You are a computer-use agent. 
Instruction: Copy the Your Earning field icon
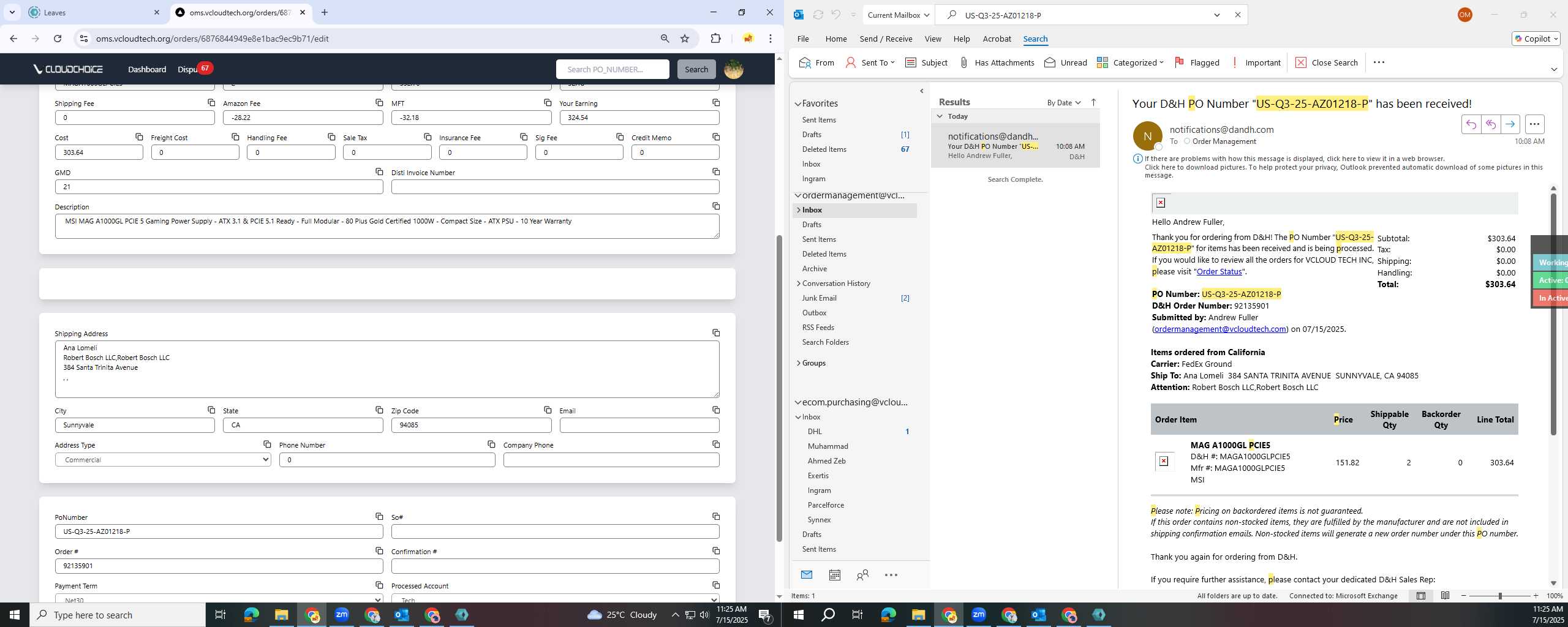[716, 102]
